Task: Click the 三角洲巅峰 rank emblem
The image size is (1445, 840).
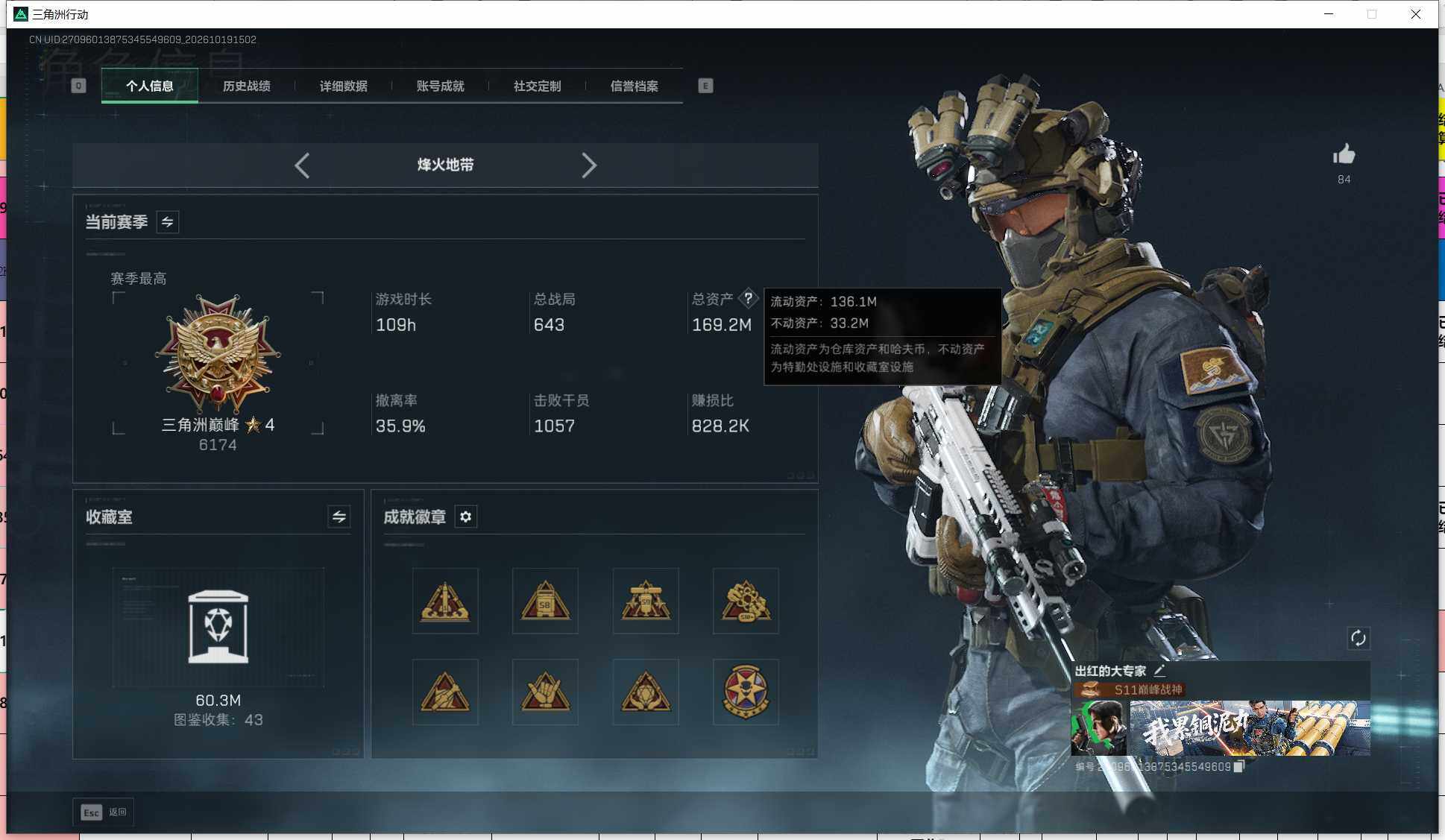Action: tap(218, 353)
